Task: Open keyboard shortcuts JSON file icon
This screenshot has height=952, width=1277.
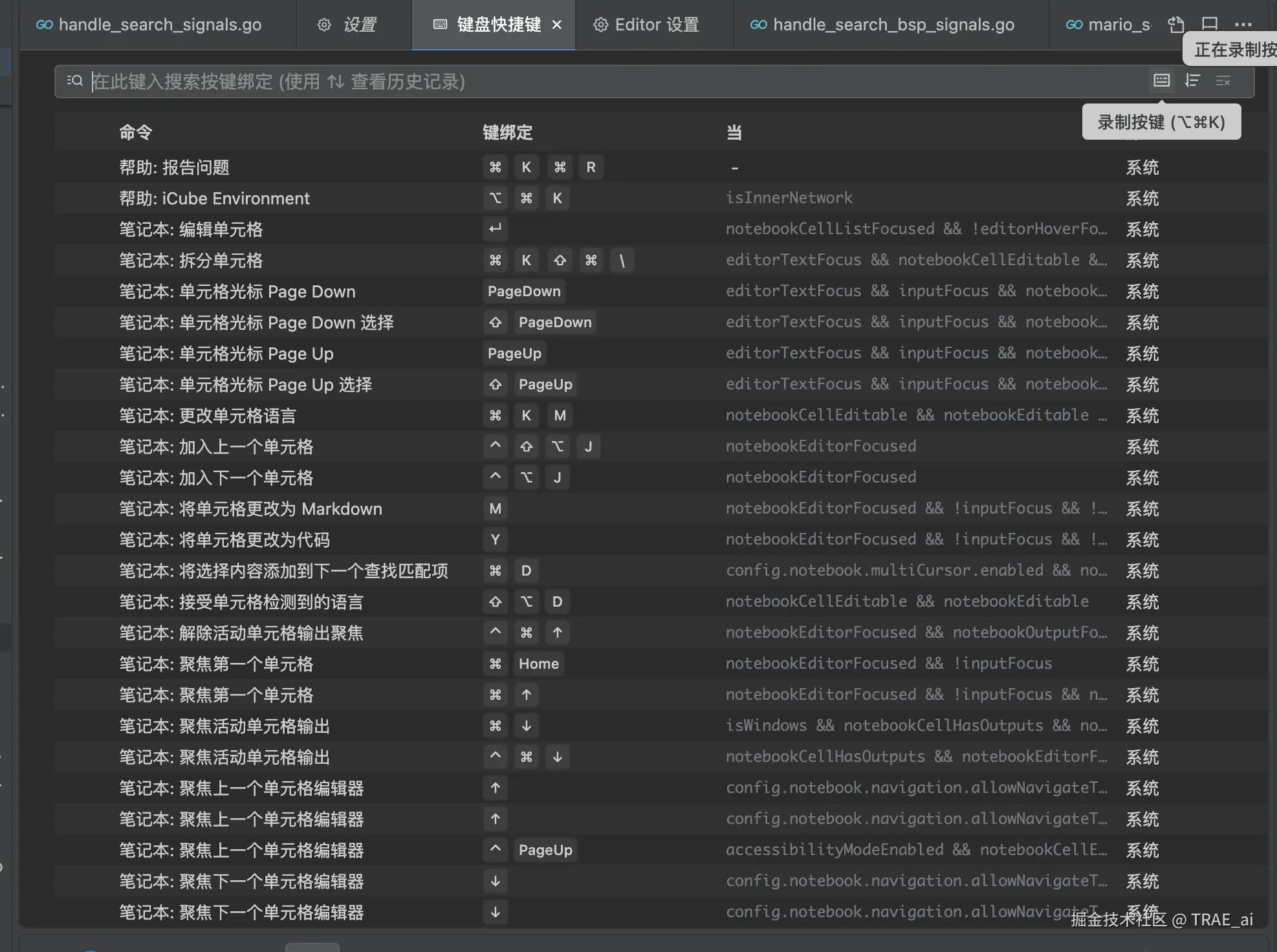Action: (1175, 25)
